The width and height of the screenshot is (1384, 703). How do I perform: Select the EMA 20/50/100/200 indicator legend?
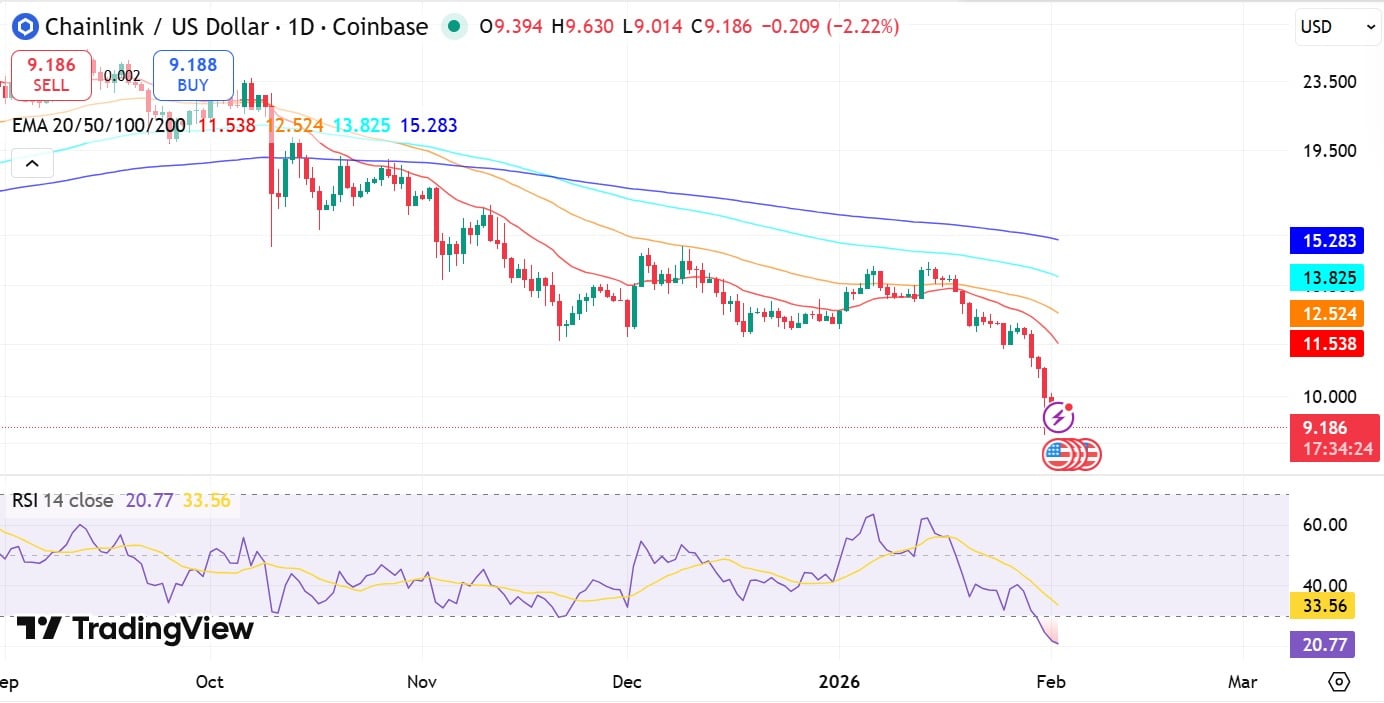click(x=97, y=126)
